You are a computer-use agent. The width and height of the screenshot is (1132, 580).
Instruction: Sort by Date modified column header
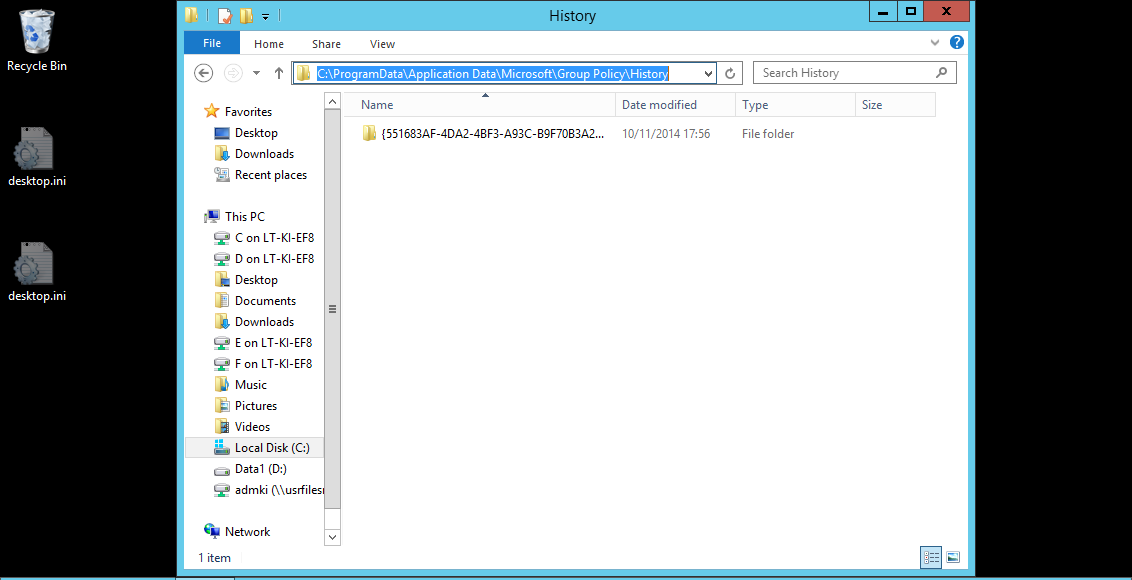659,105
